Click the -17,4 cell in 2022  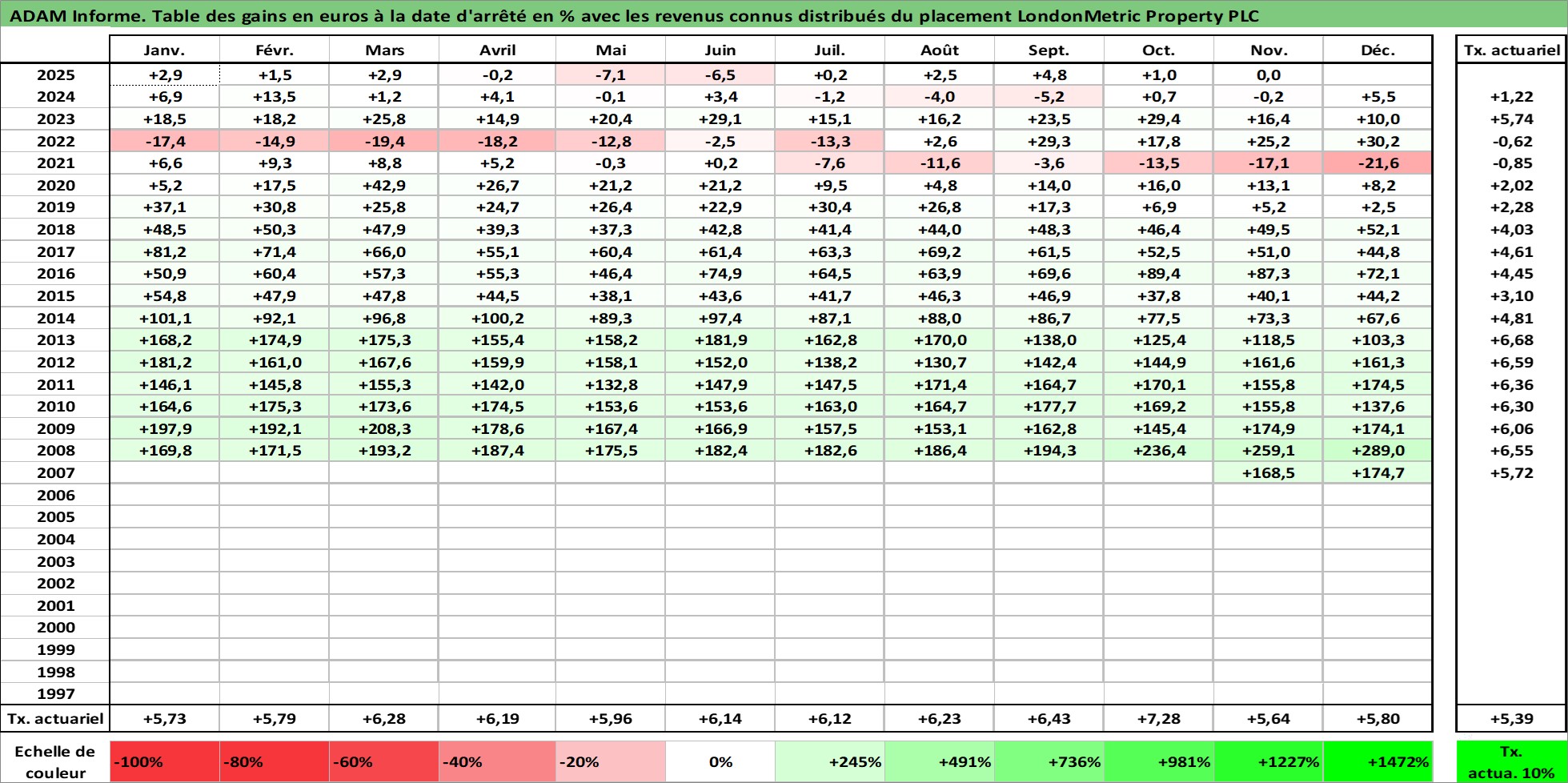click(x=164, y=141)
